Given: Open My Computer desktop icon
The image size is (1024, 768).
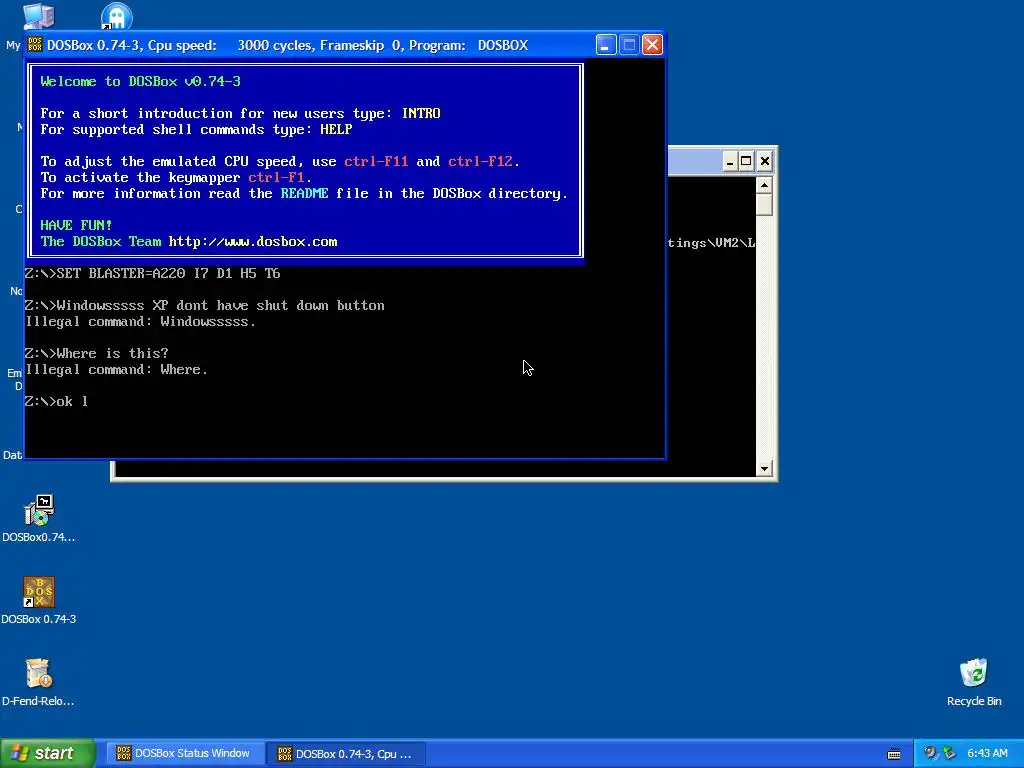Looking at the screenshot, I should click(38, 16).
